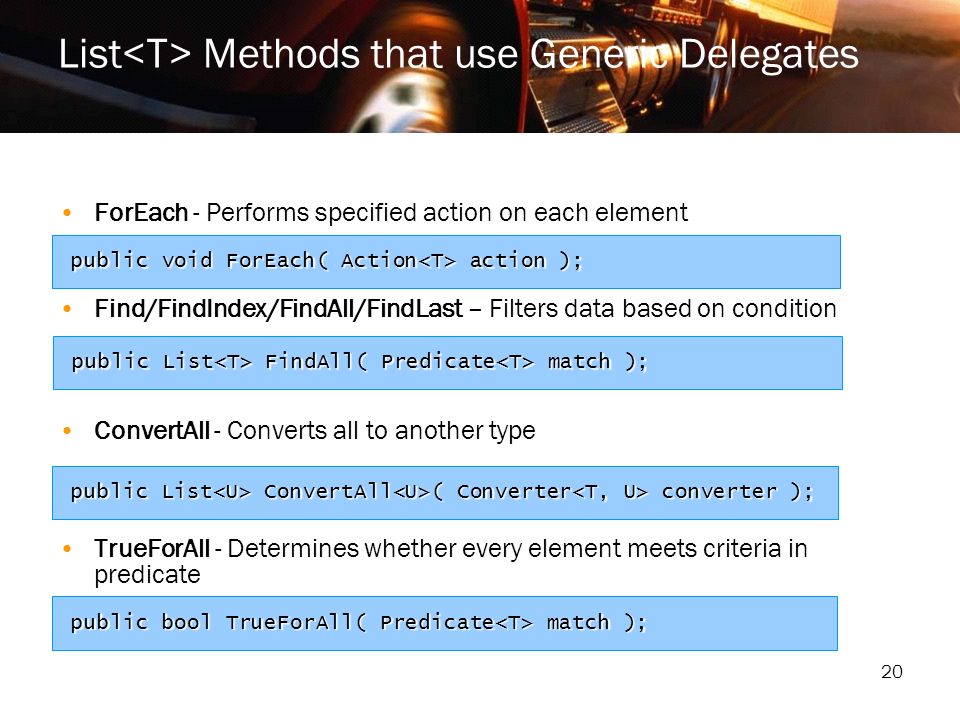960x720 pixels.
Task: Select the FindAll Predicate<T> code box
Action: click(448, 363)
